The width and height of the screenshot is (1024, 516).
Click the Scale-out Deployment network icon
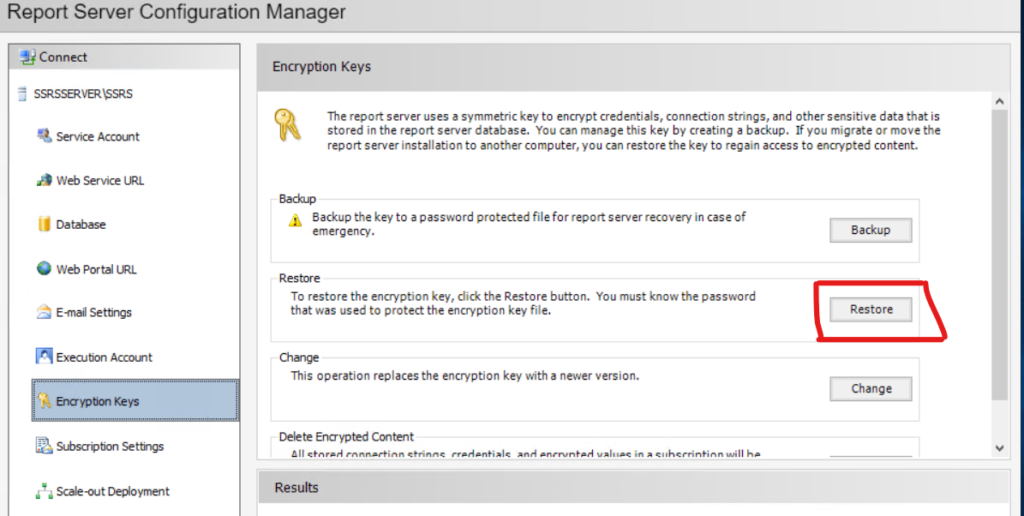click(44, 491)
